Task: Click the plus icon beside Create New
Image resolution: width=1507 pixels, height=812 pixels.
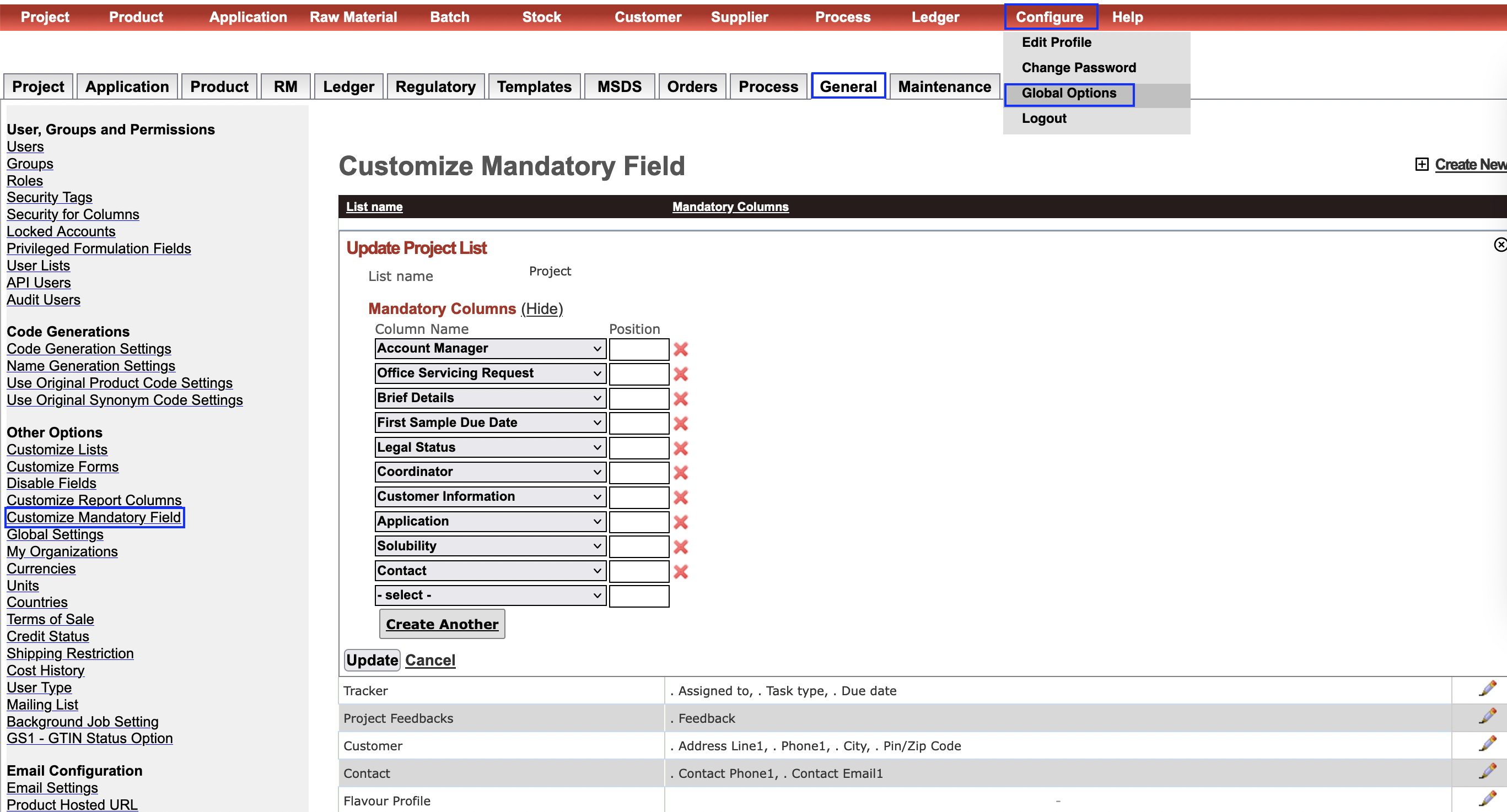Action: [1422, 164]
